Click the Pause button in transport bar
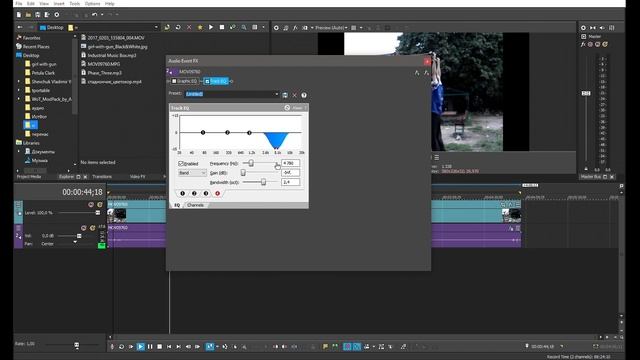This screenshot has width=640, height=360. (x=150, y=347)
